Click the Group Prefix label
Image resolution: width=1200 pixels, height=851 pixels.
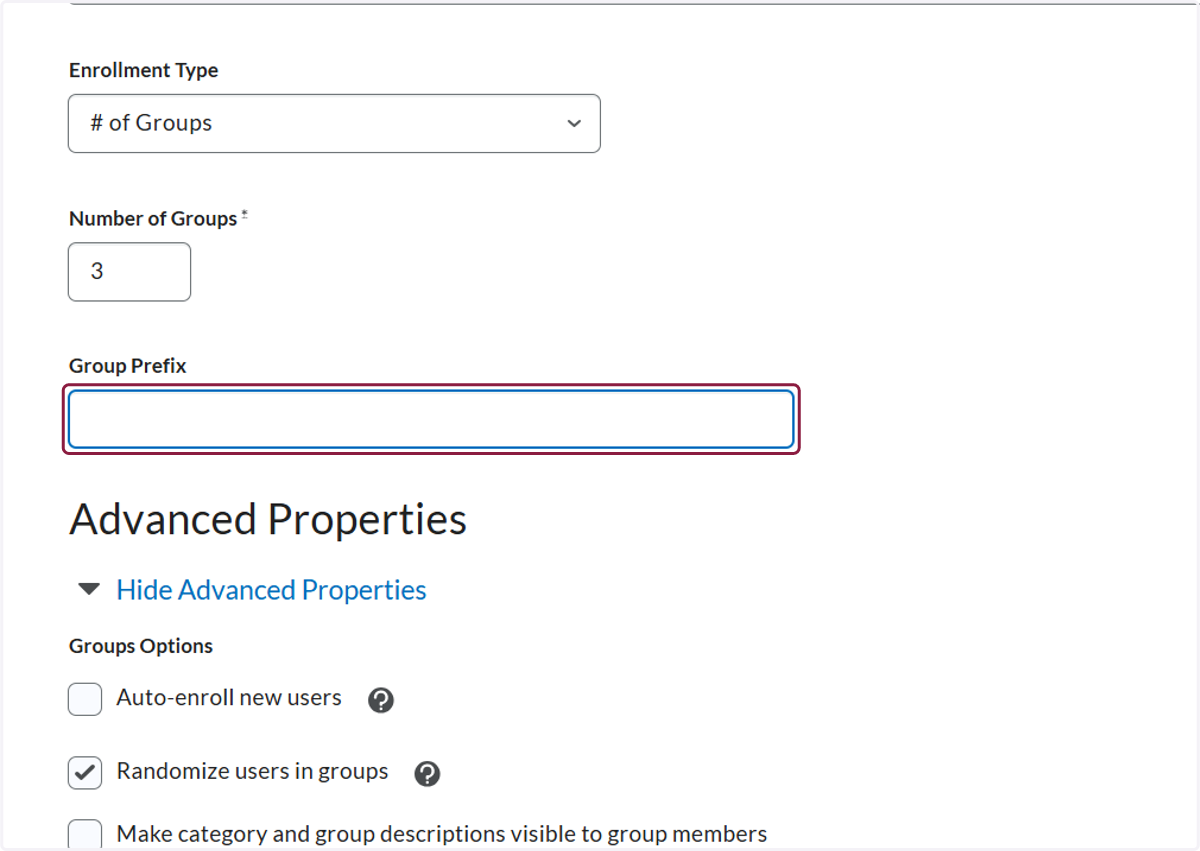(128, 366)
